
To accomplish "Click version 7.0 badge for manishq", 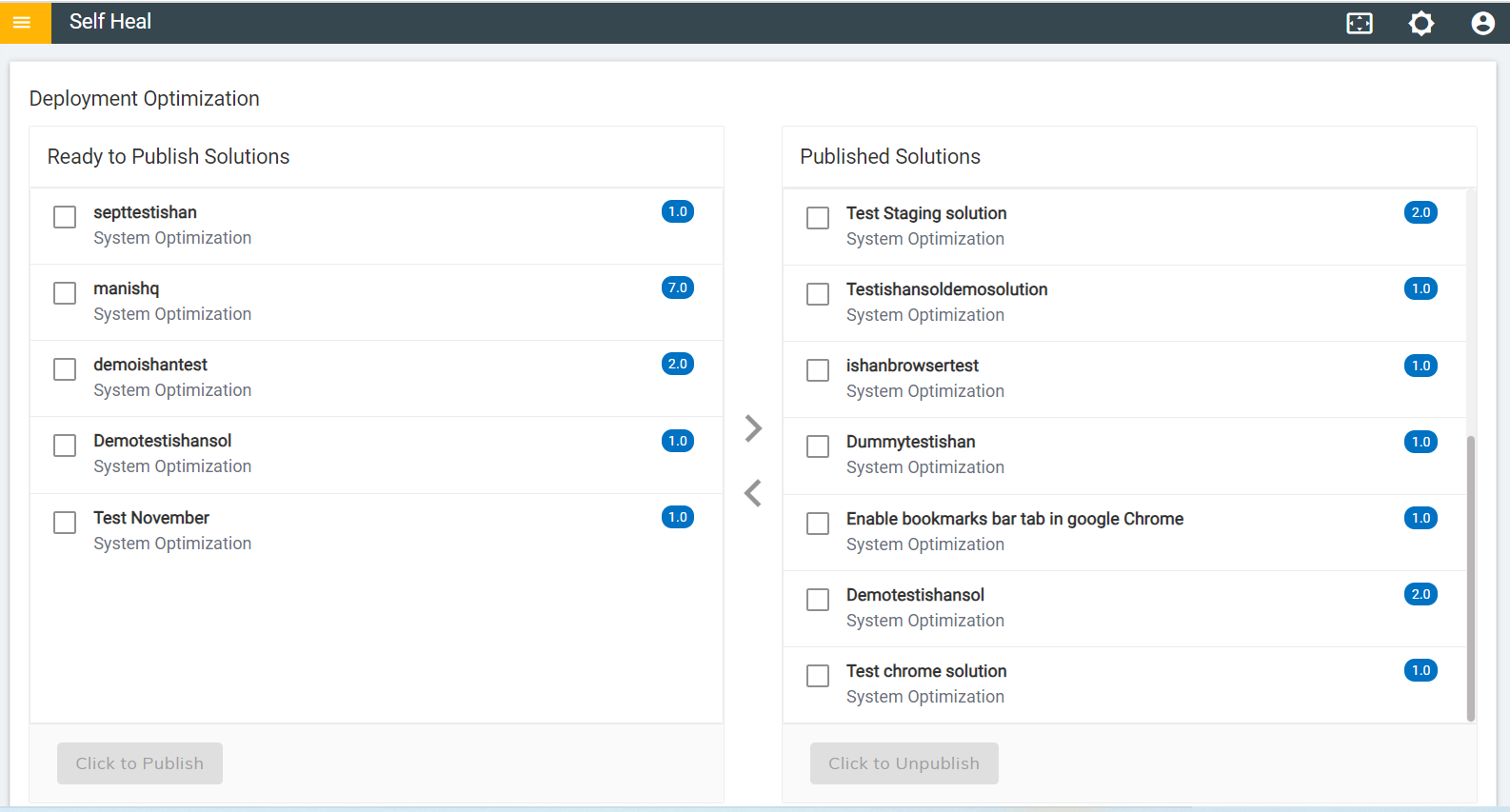I will [677, 287].
